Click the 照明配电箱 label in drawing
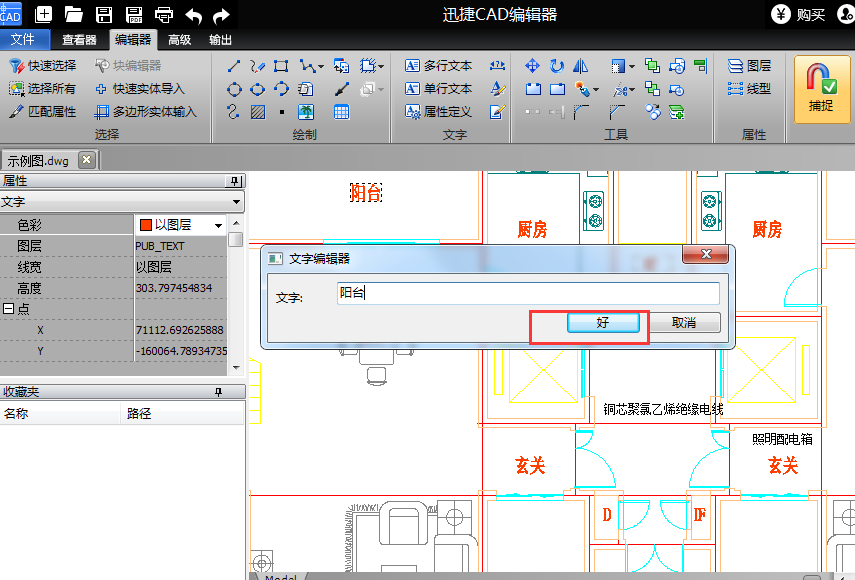The height and width of the screenshot is (580, 855). coord(782,439)
